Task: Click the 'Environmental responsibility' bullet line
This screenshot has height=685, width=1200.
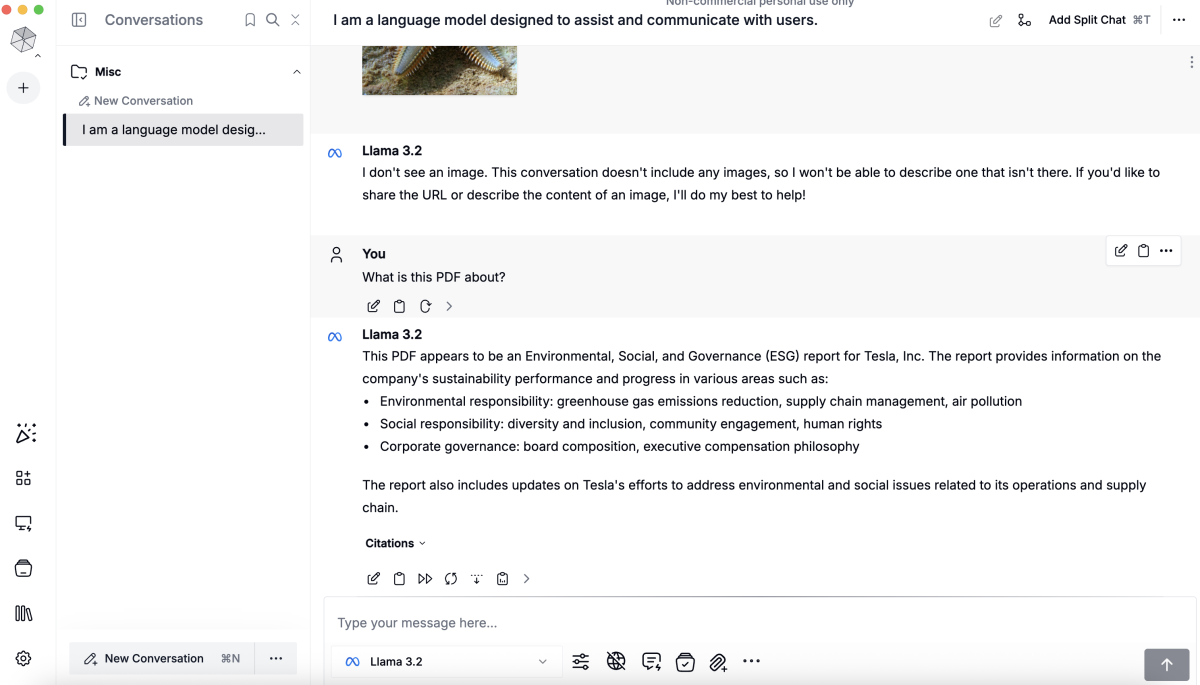Action: click(x=701, y=401)
